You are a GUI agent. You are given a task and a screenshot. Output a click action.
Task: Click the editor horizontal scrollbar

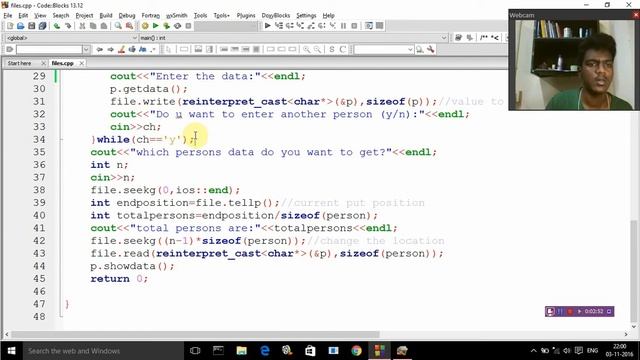tap(196, 334)
